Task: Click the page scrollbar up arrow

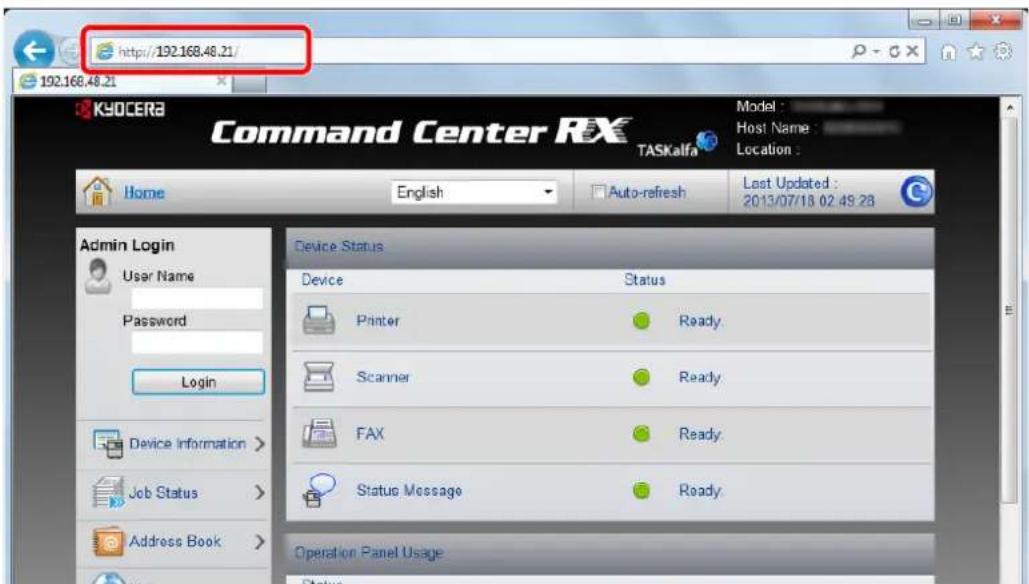Action: click(x=1009, y=107)
